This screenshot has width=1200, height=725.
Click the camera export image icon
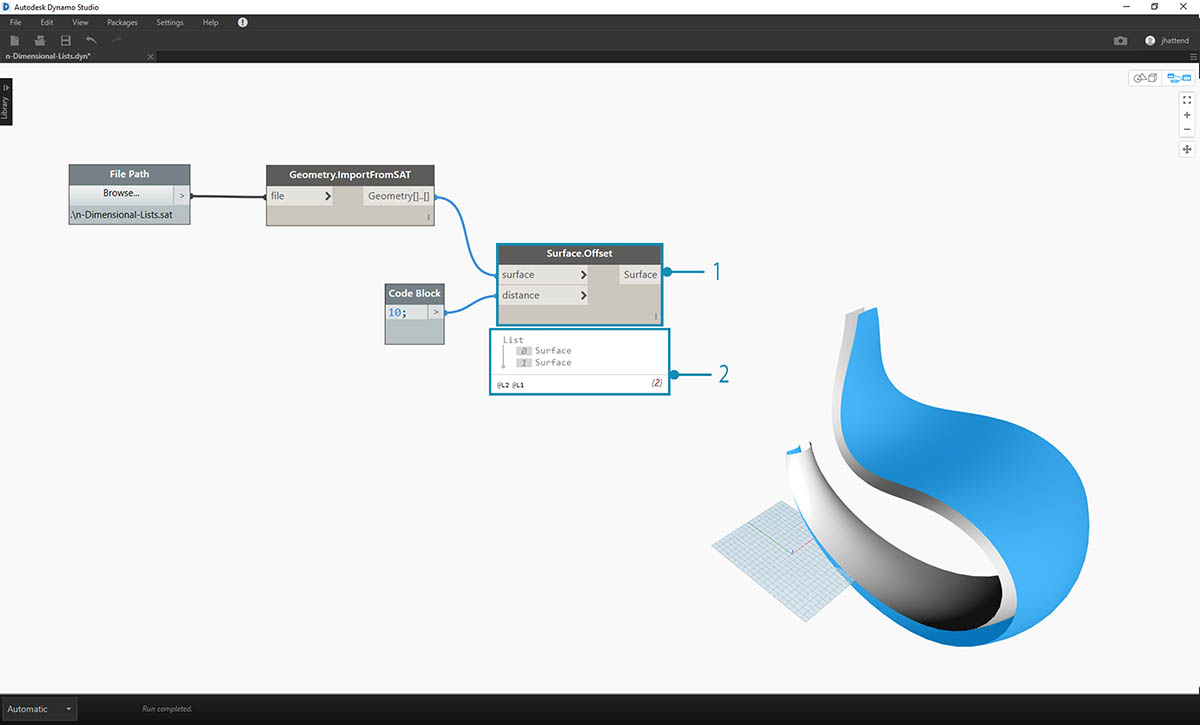coord(1120,41)
